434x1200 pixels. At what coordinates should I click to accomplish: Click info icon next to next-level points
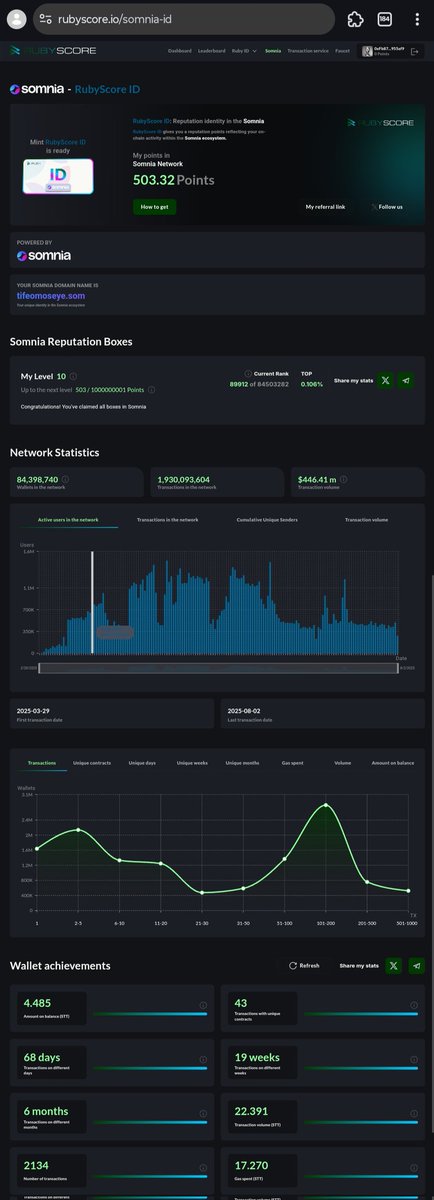(x=152, y=389)
